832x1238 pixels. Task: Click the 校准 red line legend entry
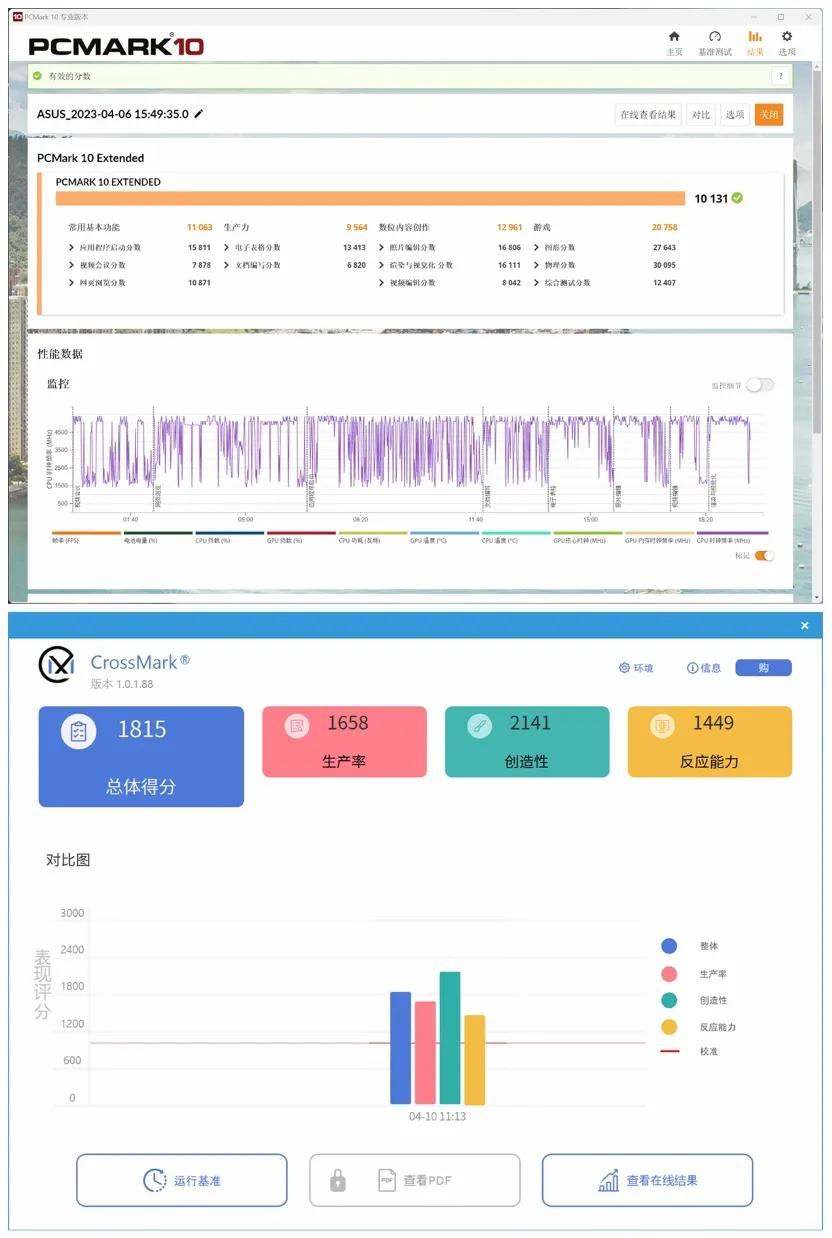689,1051
